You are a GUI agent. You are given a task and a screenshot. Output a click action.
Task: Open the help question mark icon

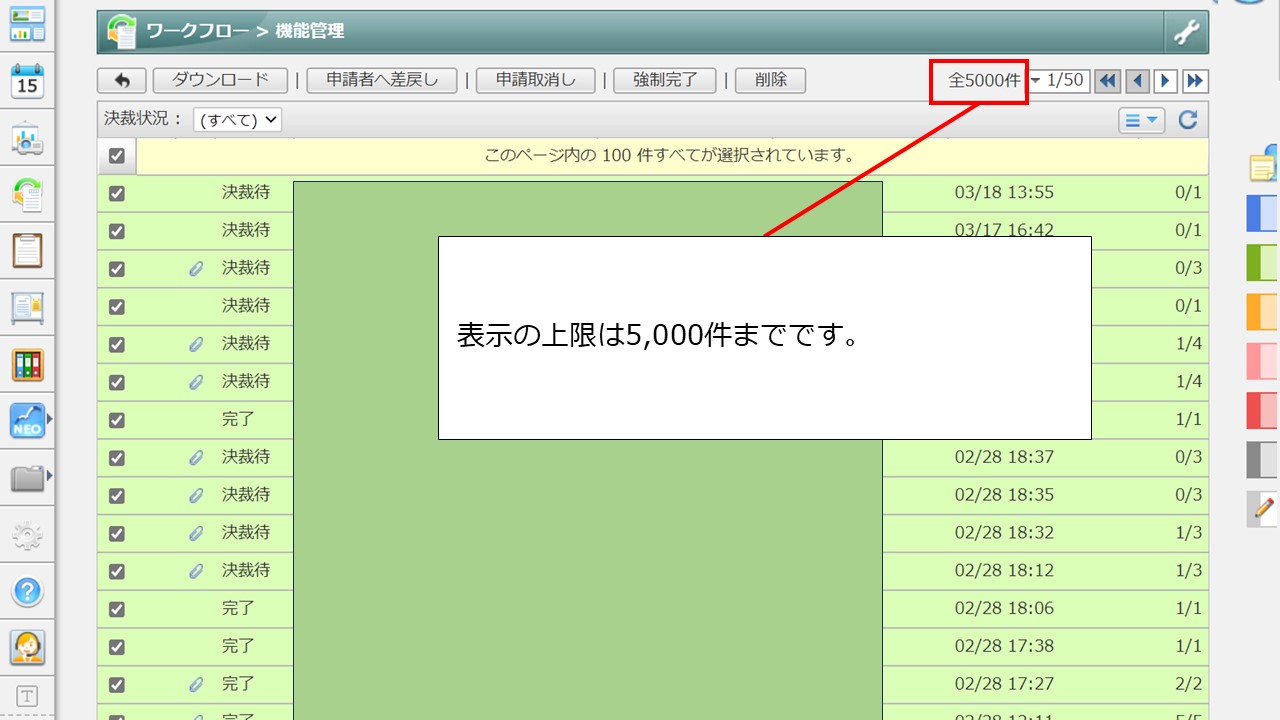pos(28,591)
